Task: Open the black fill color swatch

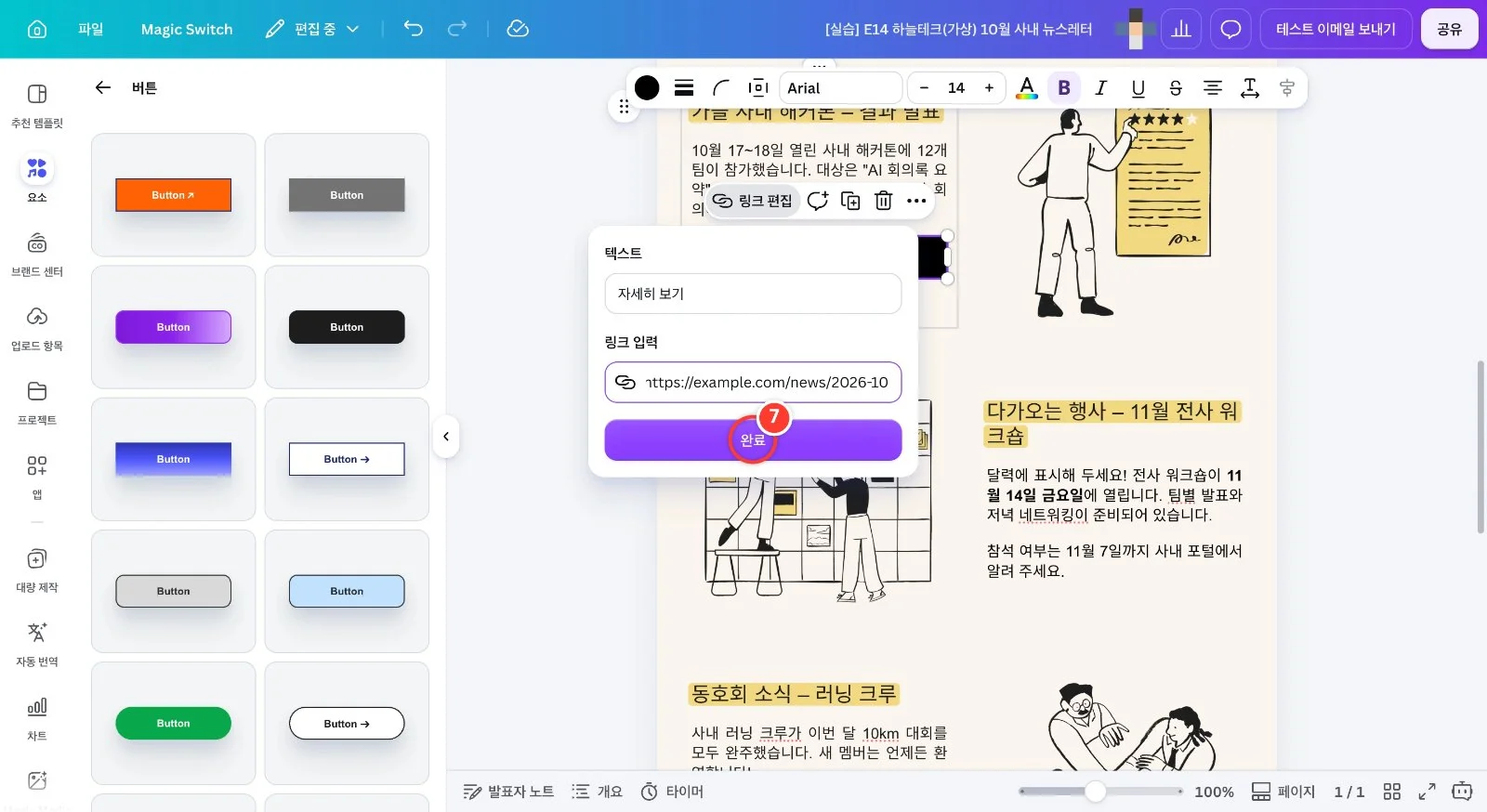Action: [x=647, y=87]
